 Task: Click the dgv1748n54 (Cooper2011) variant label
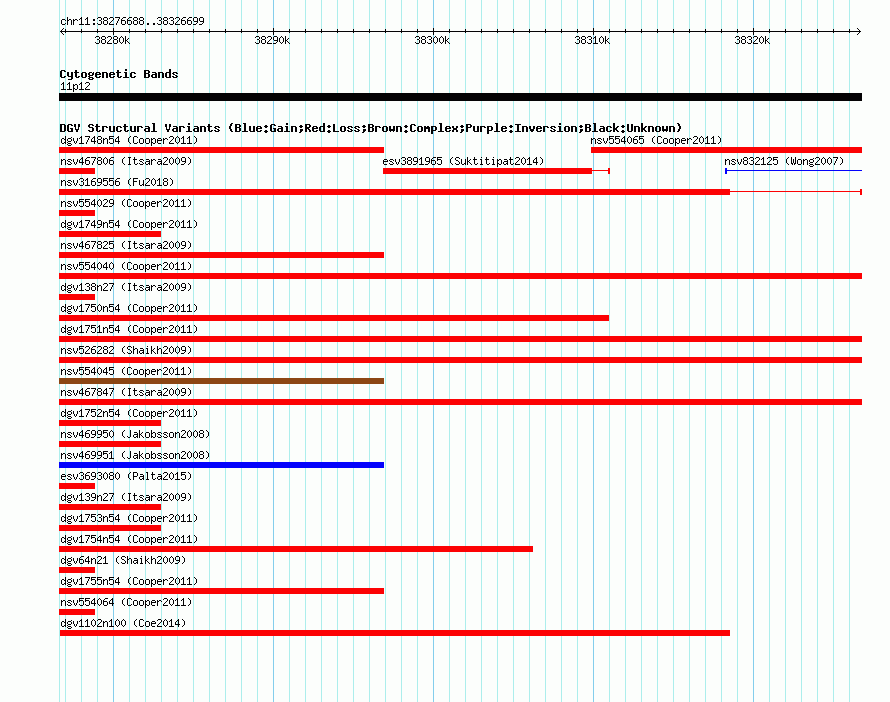click(129, 140)
